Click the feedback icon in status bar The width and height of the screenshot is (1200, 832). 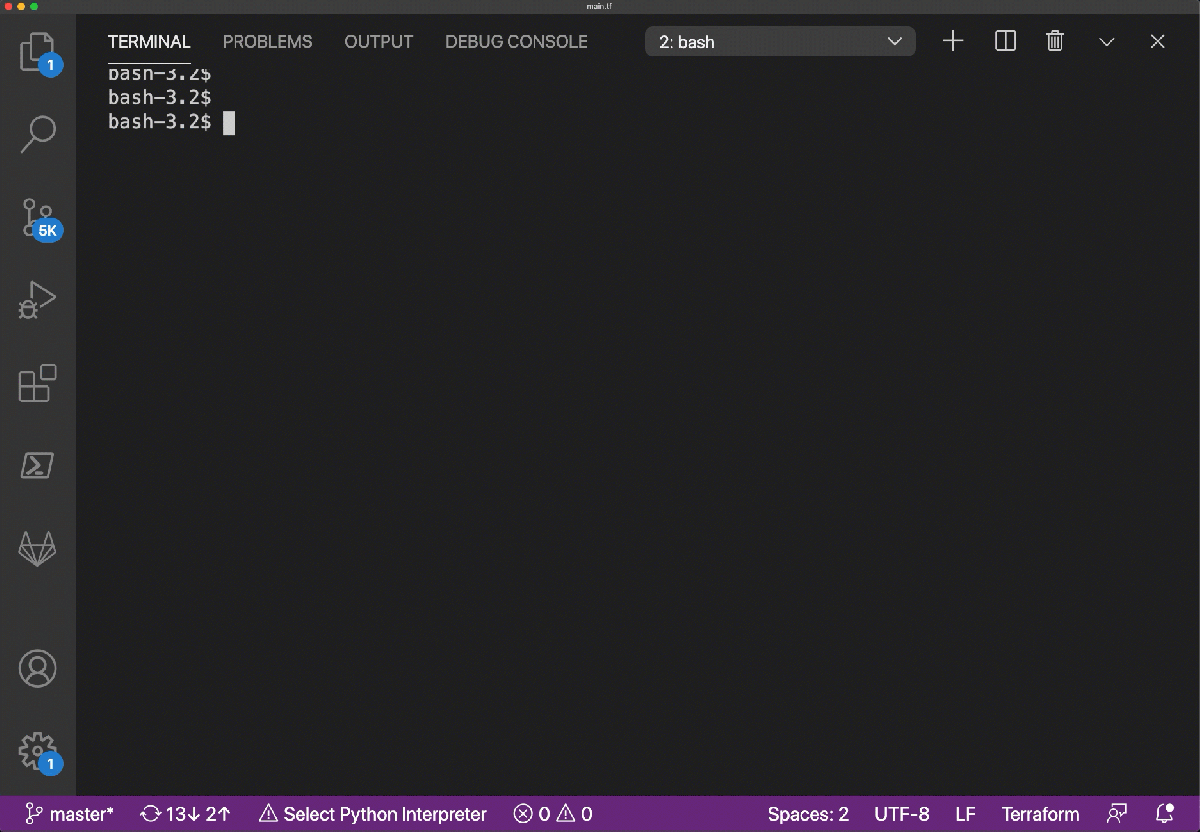coord(1117,814)
